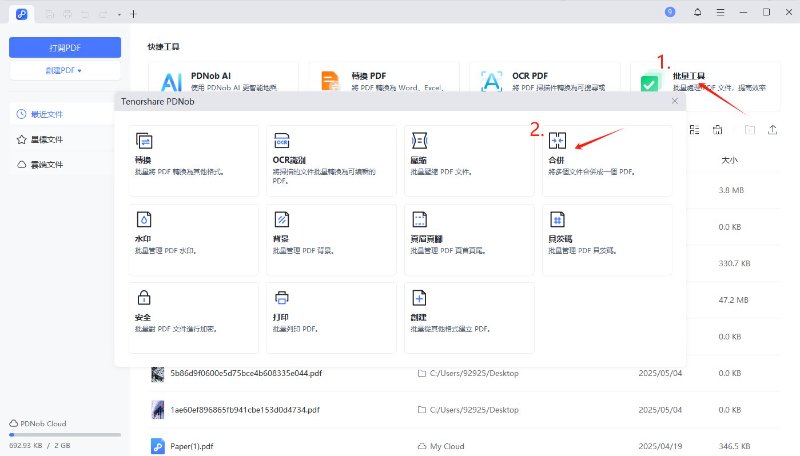Expand the quick access toolbar dropdown arrow
The image size is (800, 456).
(119, 14)
